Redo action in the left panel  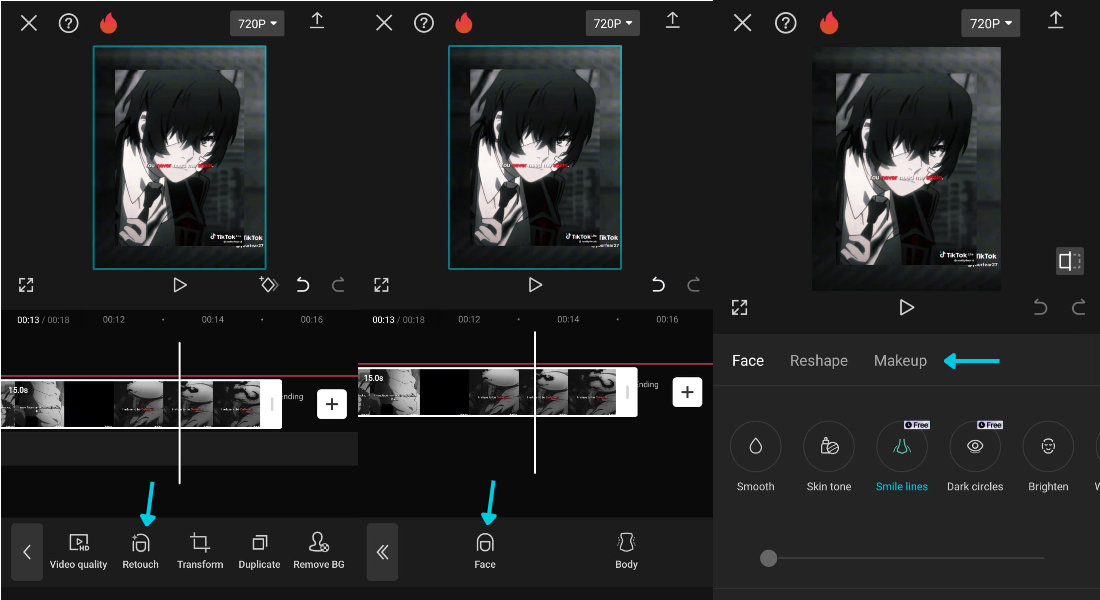tap(338, 285)
